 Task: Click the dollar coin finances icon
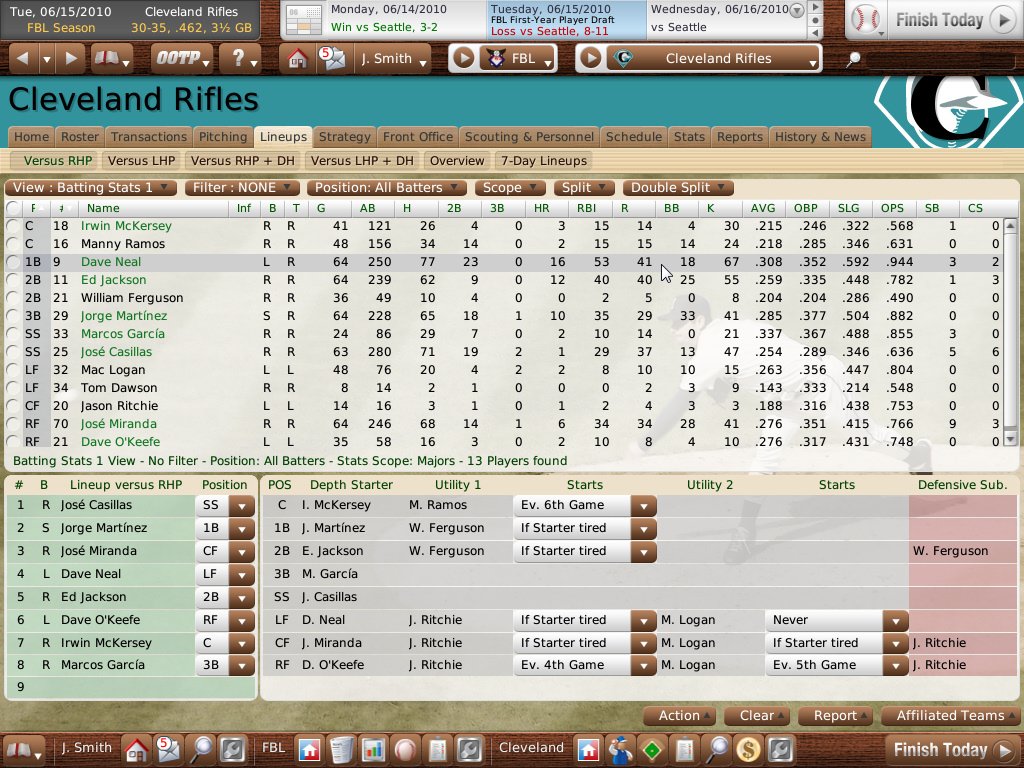[746, 748]
